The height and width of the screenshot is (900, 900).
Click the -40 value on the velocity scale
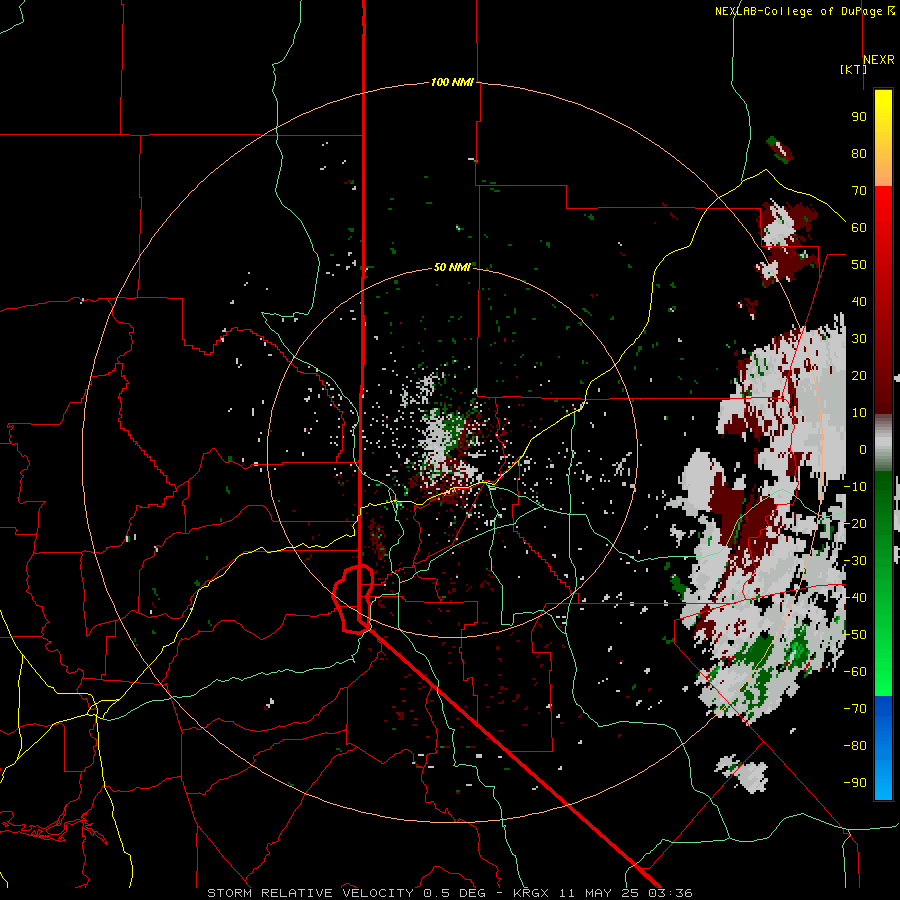click(x=855, y=598)
